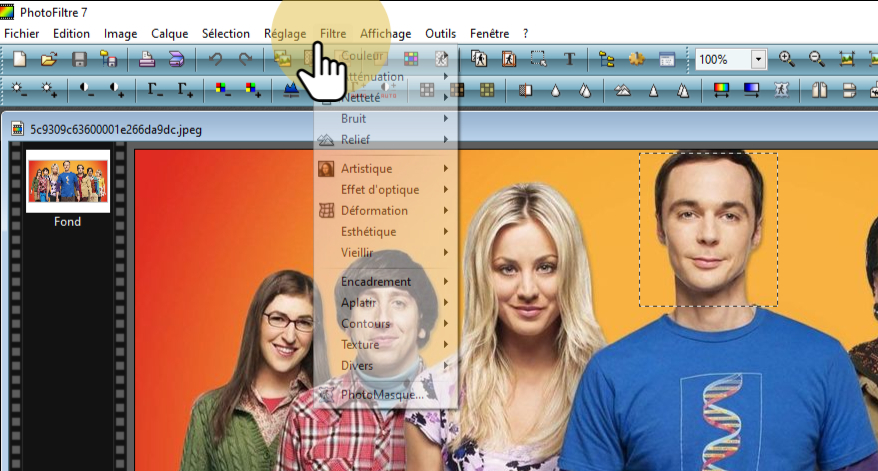Apply the double-drop Blur filter icon
This screenshot has width=878, height=471.
tap(585, 90)
